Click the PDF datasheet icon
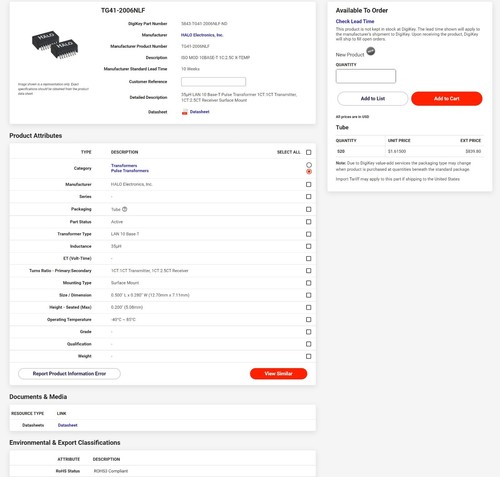500x477 pixels. tap(184, 112)
